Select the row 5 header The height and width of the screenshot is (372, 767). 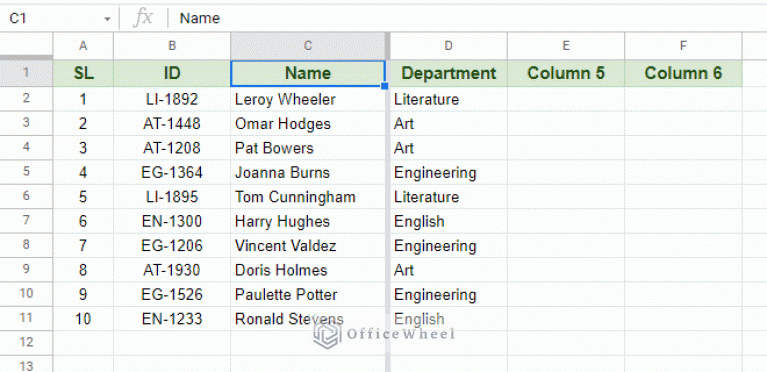(26, 172)
